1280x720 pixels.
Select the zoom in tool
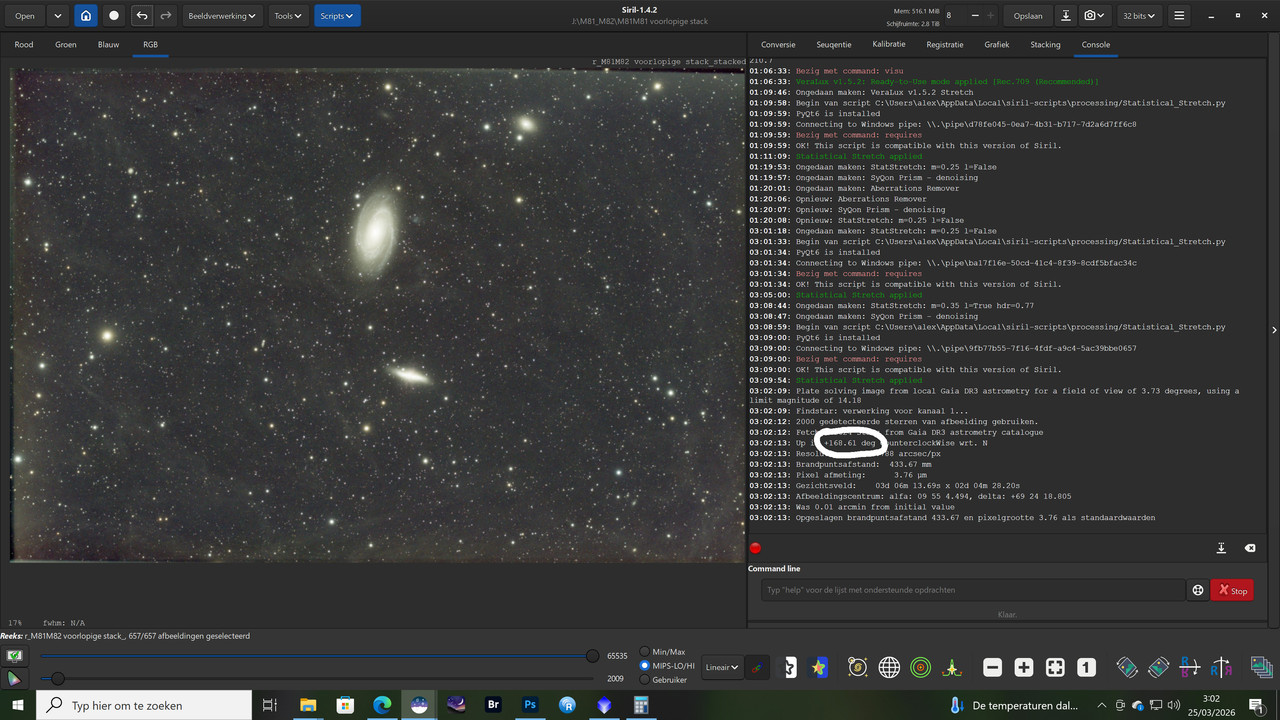click(1023, 667)
